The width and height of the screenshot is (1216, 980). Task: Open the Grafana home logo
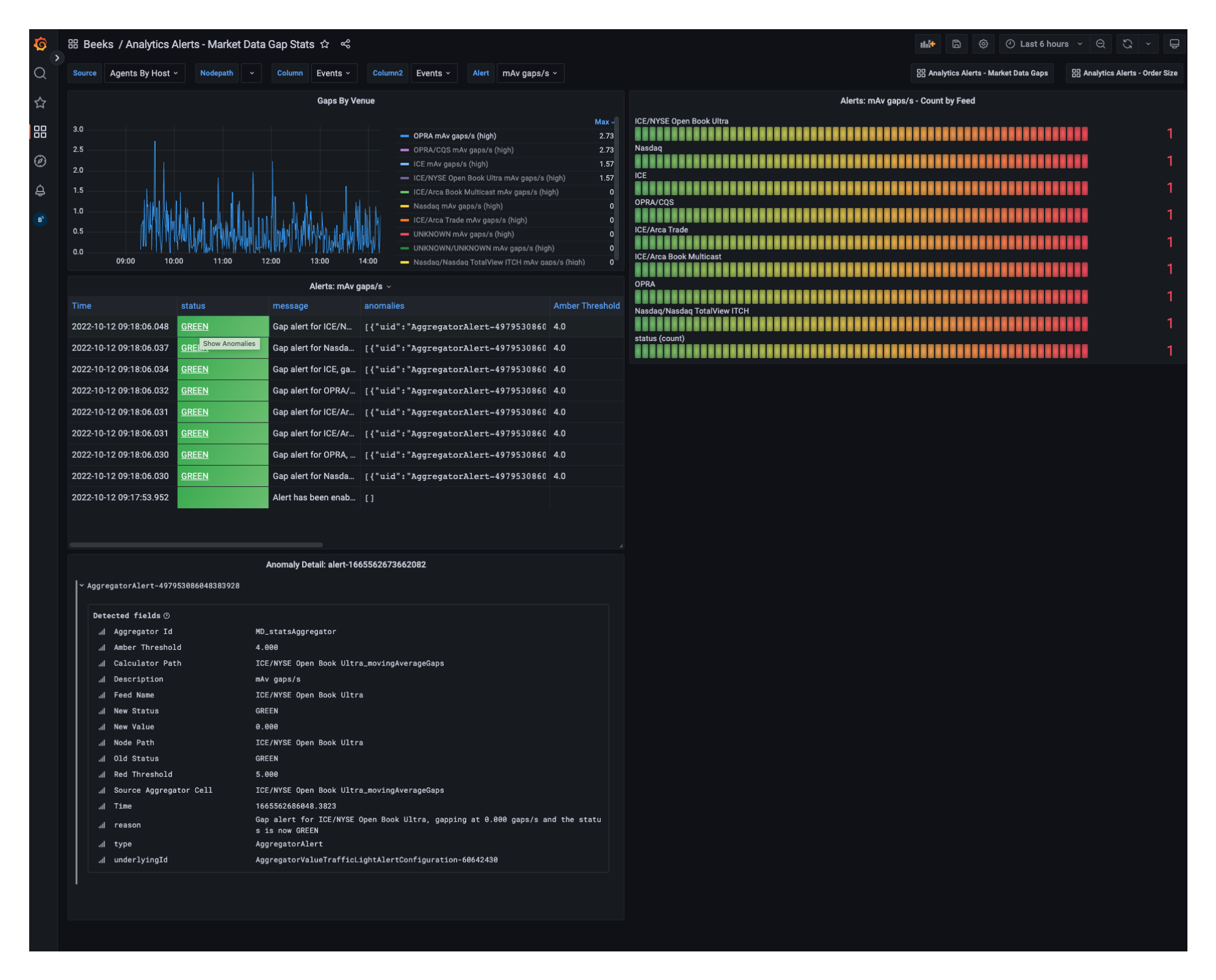[41, 44]
